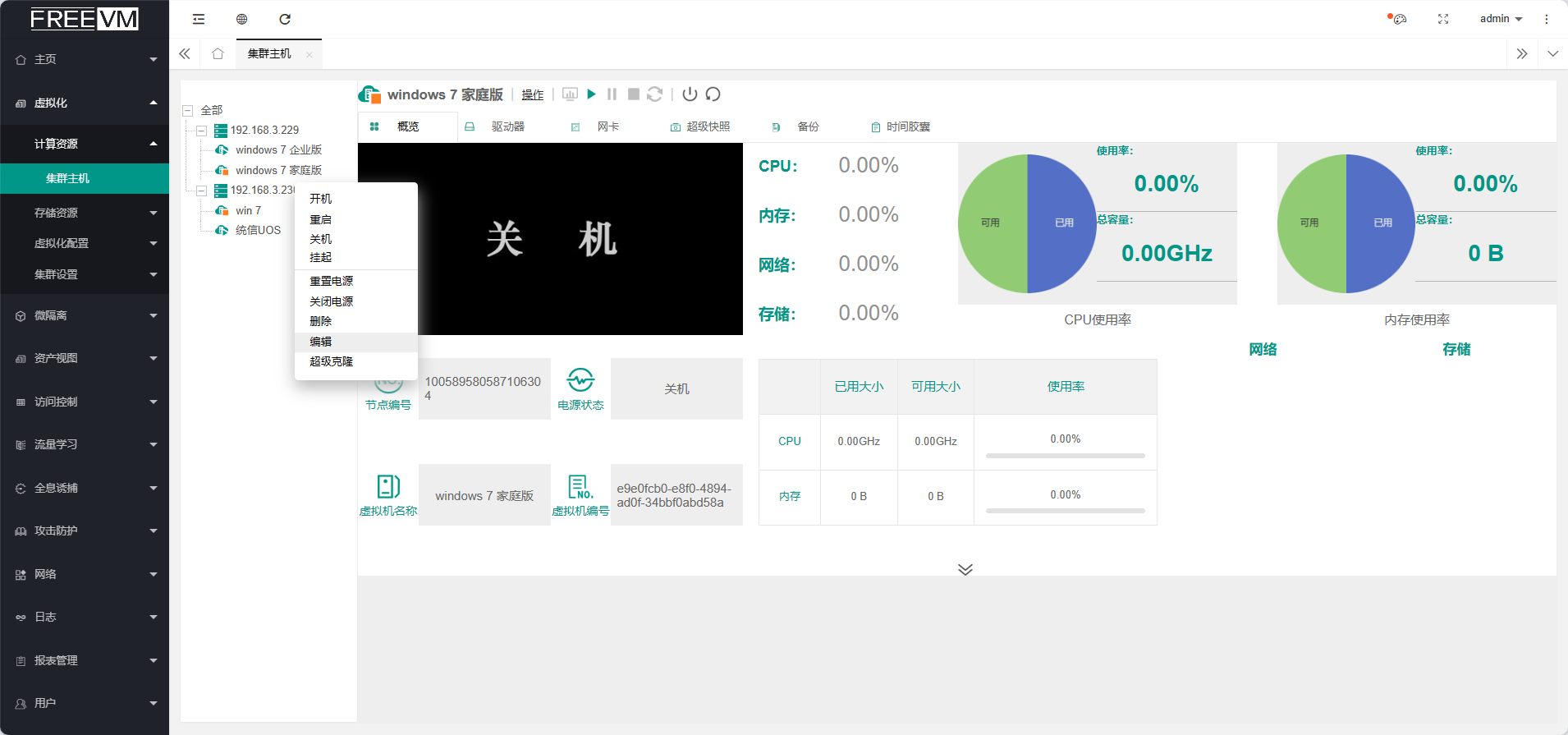Toggle fullscreen mode icon
The image size is (1568, 735).
(x=1443, y=19)
